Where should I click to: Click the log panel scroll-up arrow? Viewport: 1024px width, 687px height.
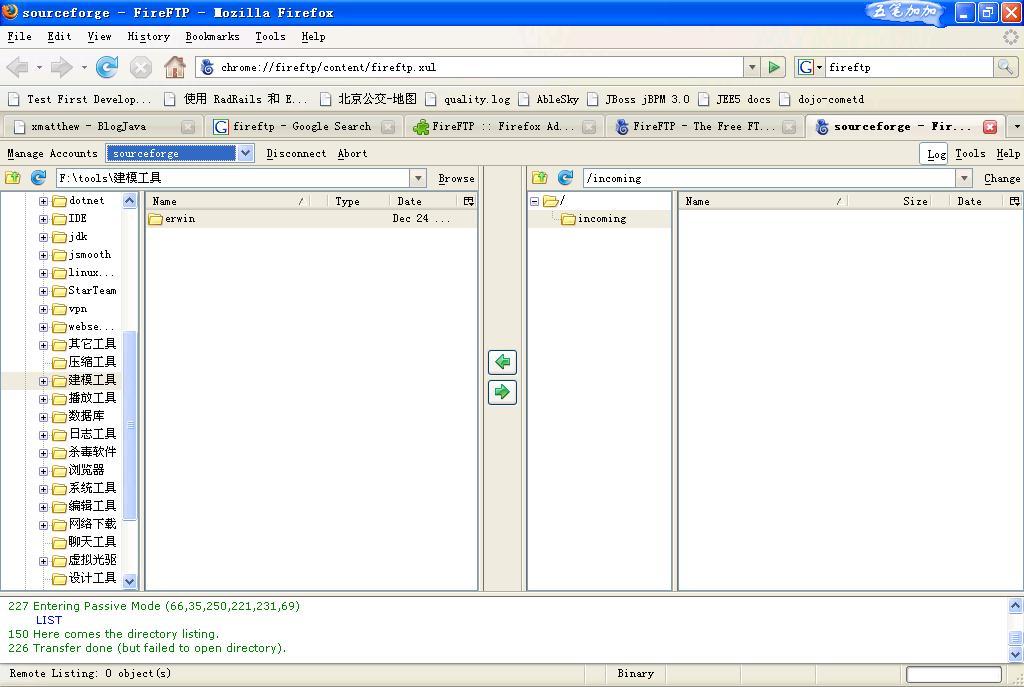click(1016, 605)
